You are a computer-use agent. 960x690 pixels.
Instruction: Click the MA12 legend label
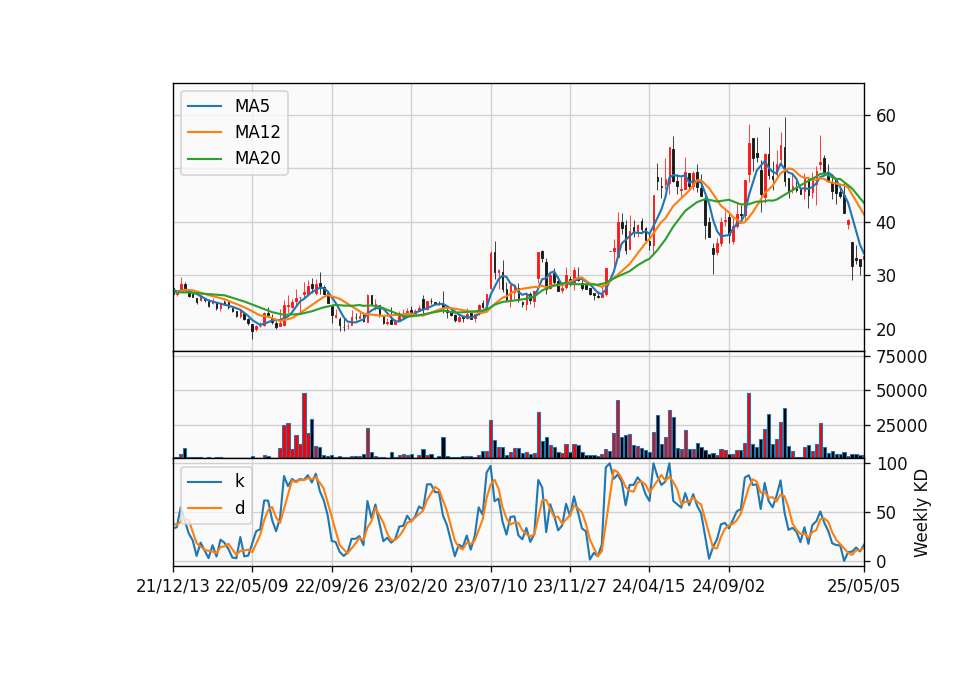point(257,132)
